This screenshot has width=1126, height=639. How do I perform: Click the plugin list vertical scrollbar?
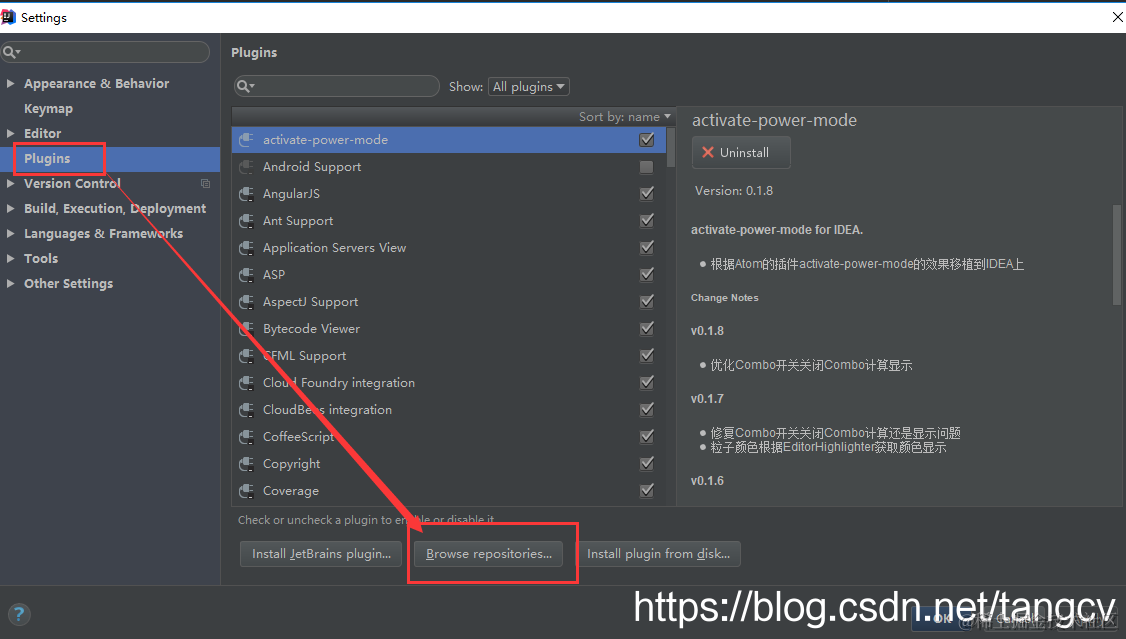(x=671, y=147)
